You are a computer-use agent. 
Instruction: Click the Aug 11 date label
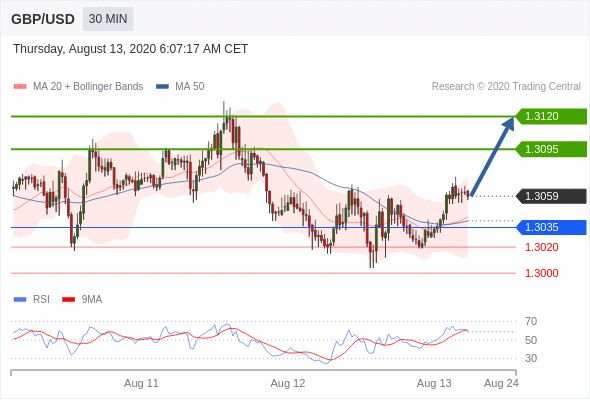coord(141,383)
